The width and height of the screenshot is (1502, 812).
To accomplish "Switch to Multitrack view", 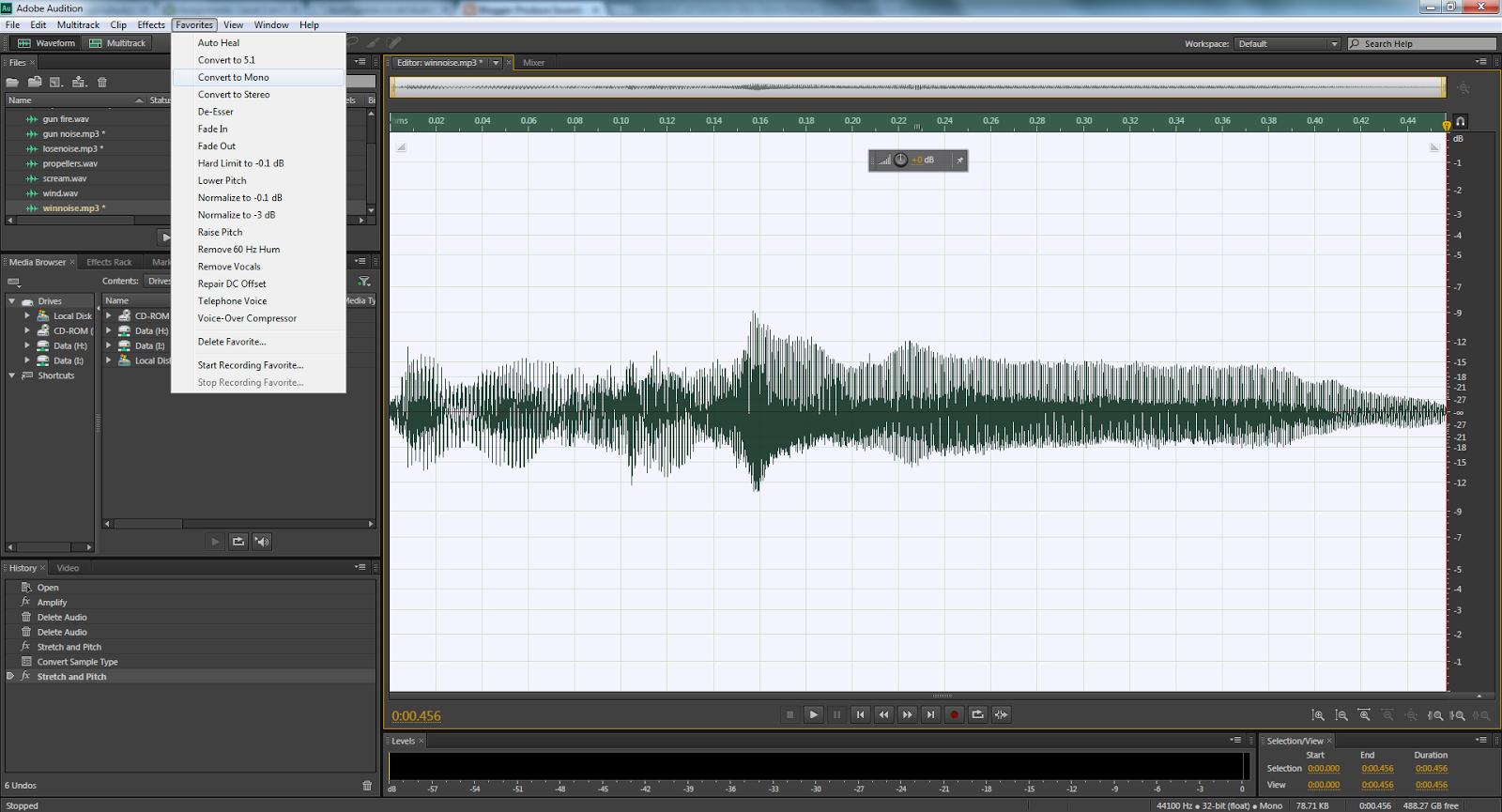I will [117, 43].
